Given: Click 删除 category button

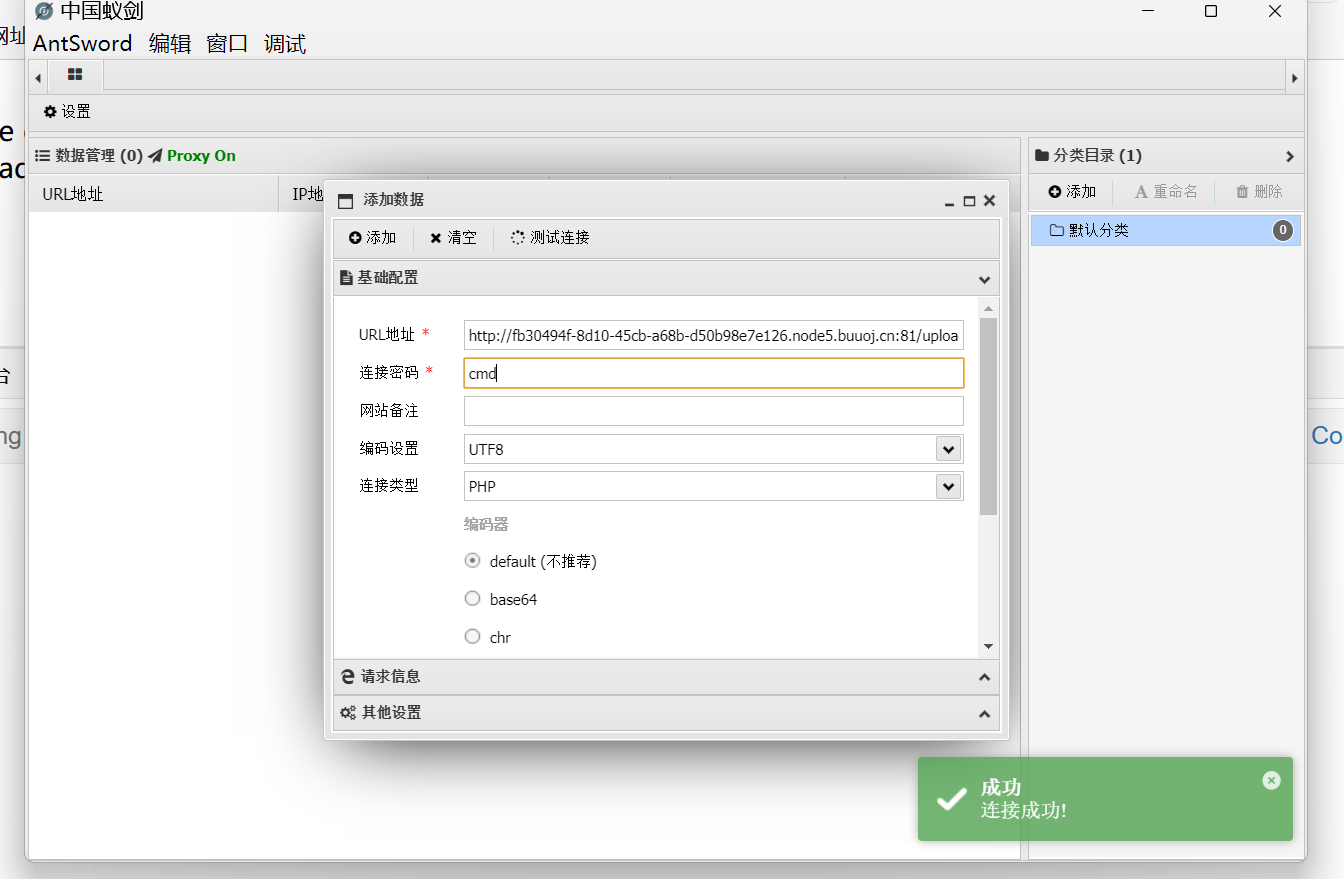Looking at the screenshot, I should click(1259, 191).
